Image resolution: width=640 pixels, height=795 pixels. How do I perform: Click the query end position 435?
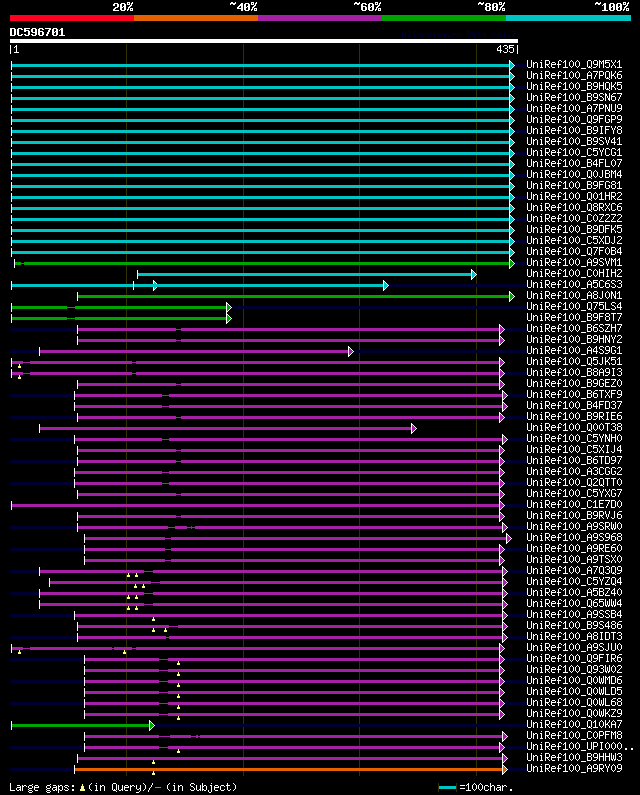[505, 49]
